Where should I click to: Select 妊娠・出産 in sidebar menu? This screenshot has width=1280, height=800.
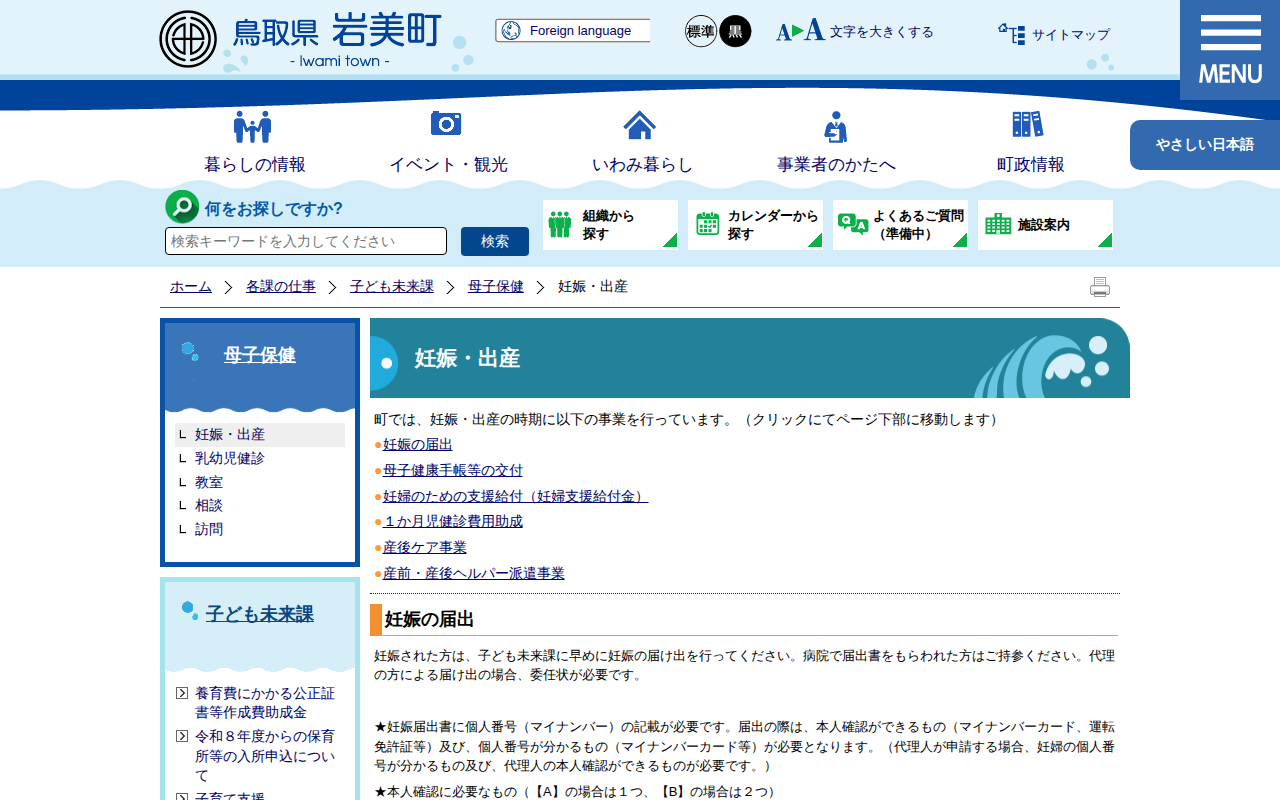(x=260, y=435)
